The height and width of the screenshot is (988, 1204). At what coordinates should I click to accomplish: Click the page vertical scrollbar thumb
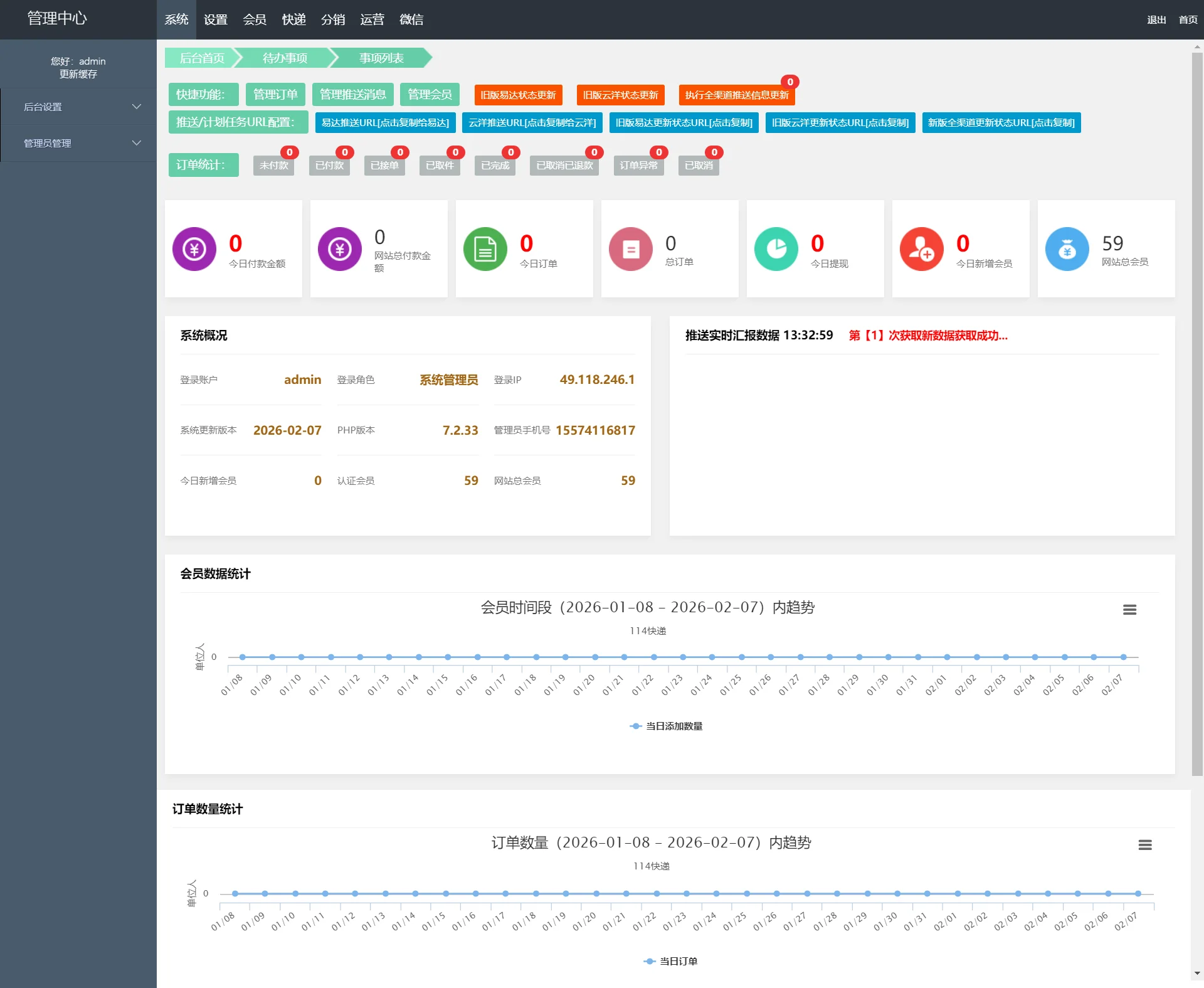pos(1197,414)
